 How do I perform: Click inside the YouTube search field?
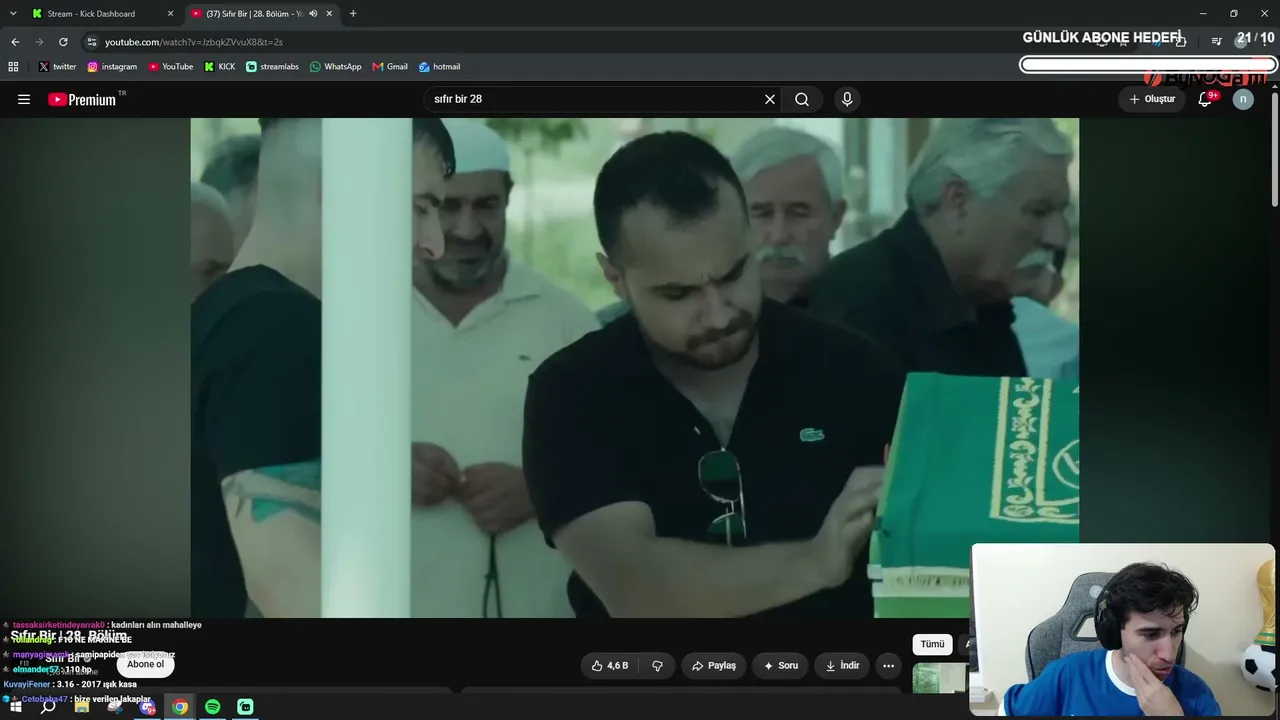pos(595,99)
